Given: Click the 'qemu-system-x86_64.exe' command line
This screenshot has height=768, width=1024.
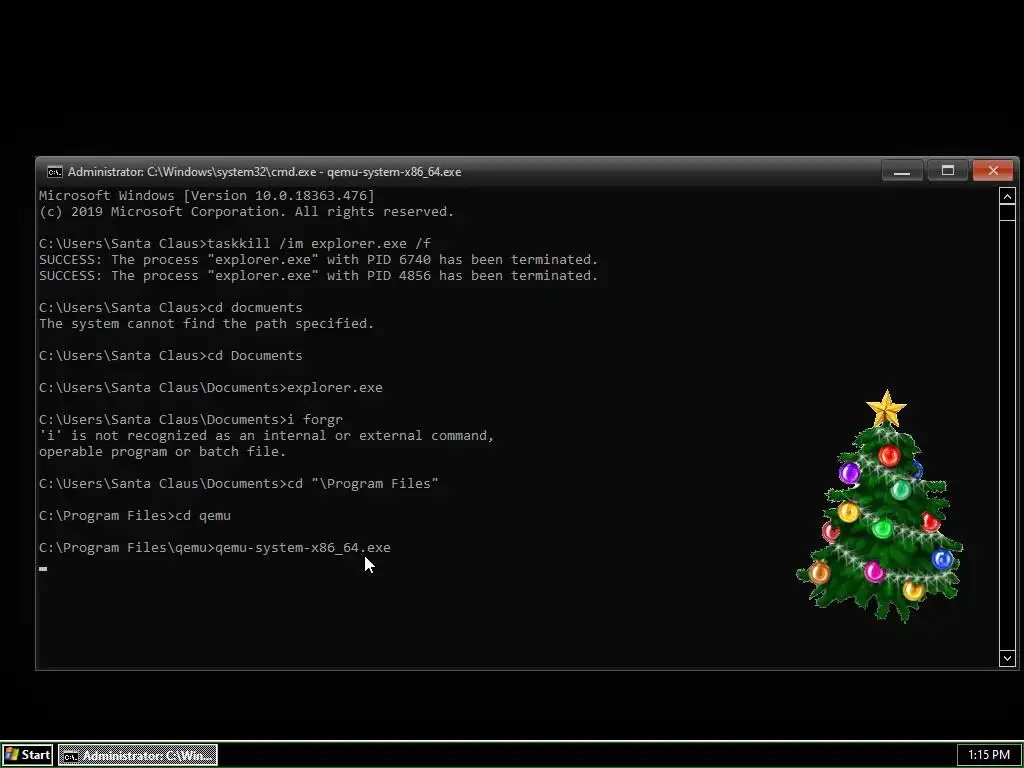Looking at the screenshot, I should pos(215,548).
